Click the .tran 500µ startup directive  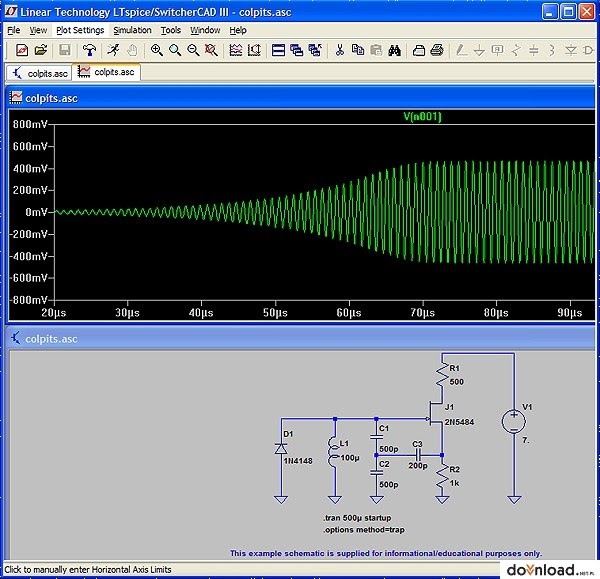point(357,518)
